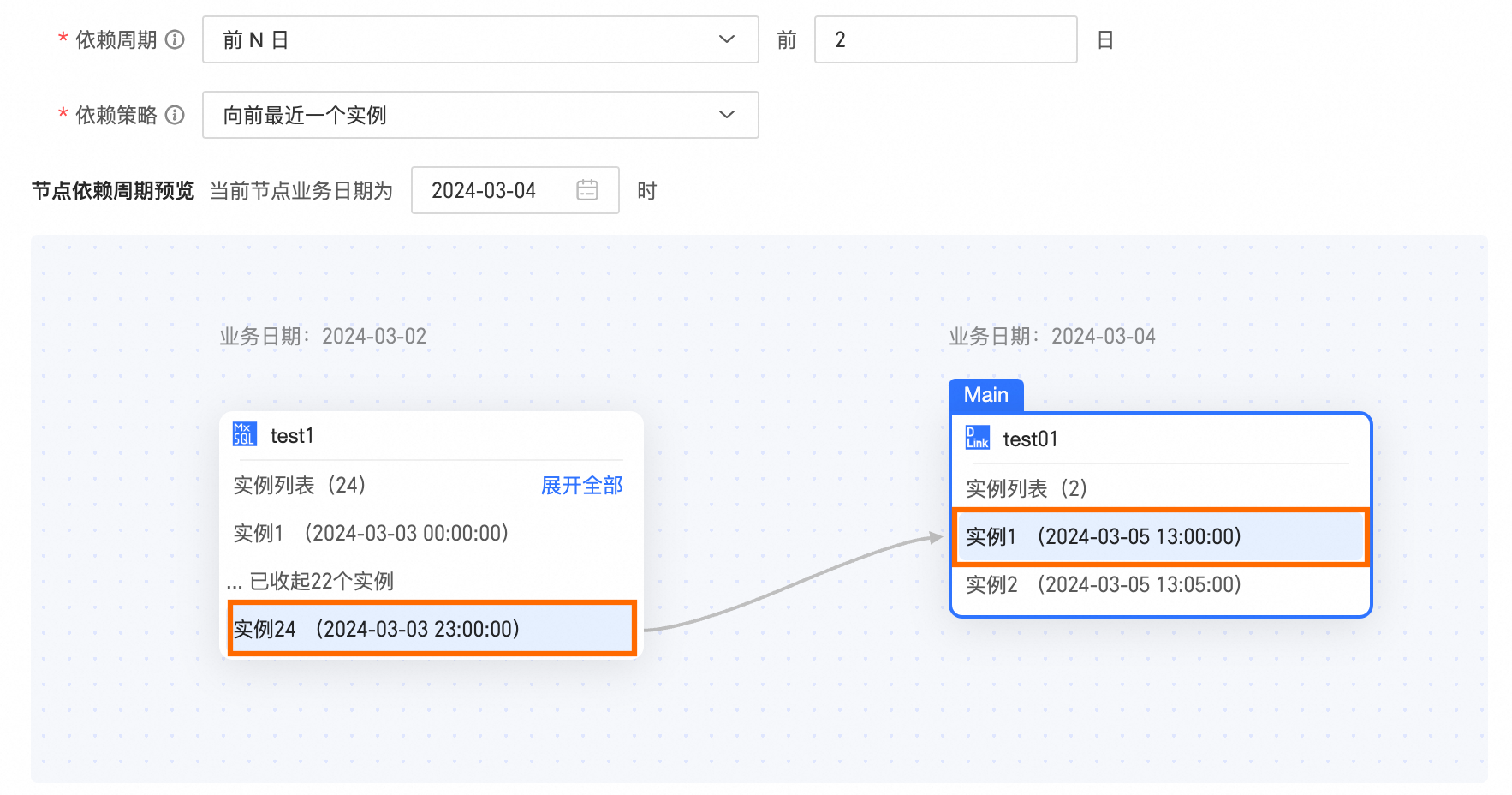
Task: Click the test01 node title
Action: click(x=1030, y=439)
